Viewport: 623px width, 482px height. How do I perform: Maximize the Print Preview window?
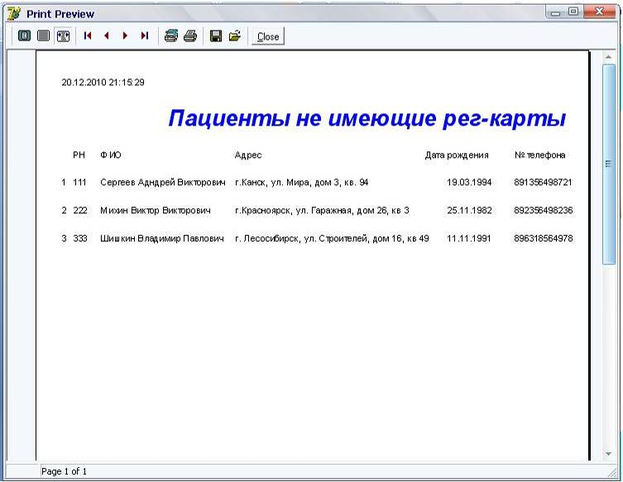coord(573,12)
